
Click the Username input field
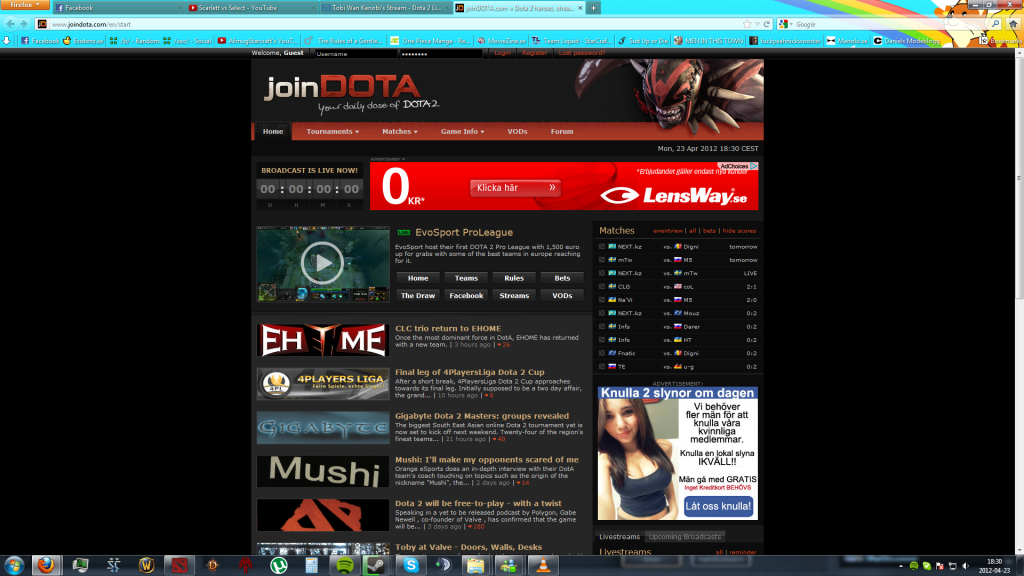coord(356,54)
